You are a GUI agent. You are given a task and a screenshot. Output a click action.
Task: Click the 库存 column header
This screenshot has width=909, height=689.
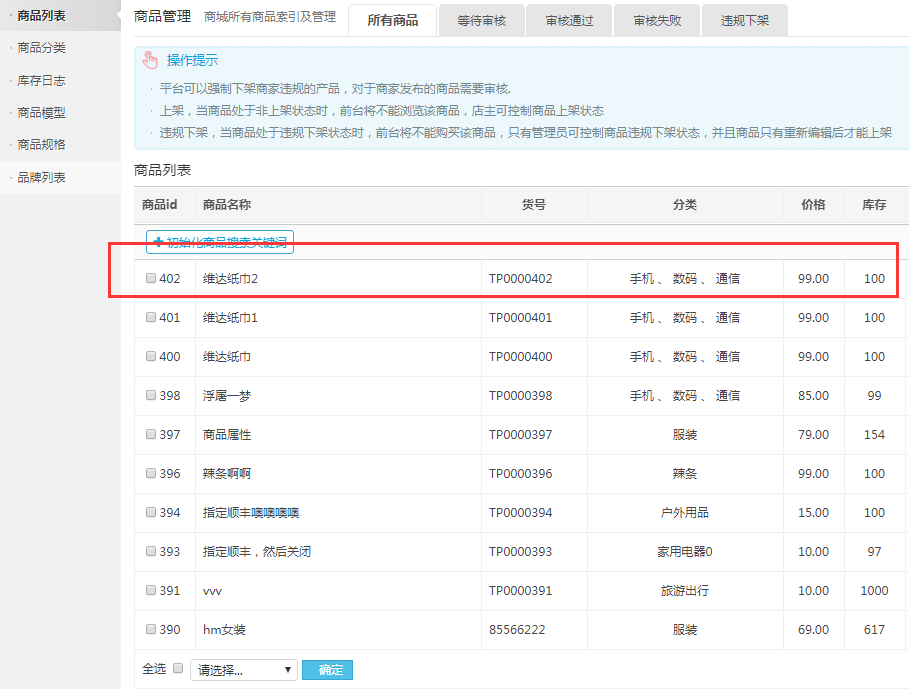(874, 205)
